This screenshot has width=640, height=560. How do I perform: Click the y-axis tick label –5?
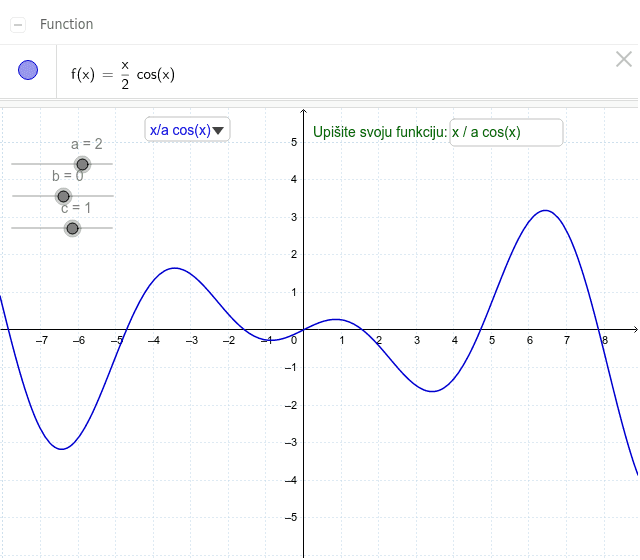click(291, 518)
